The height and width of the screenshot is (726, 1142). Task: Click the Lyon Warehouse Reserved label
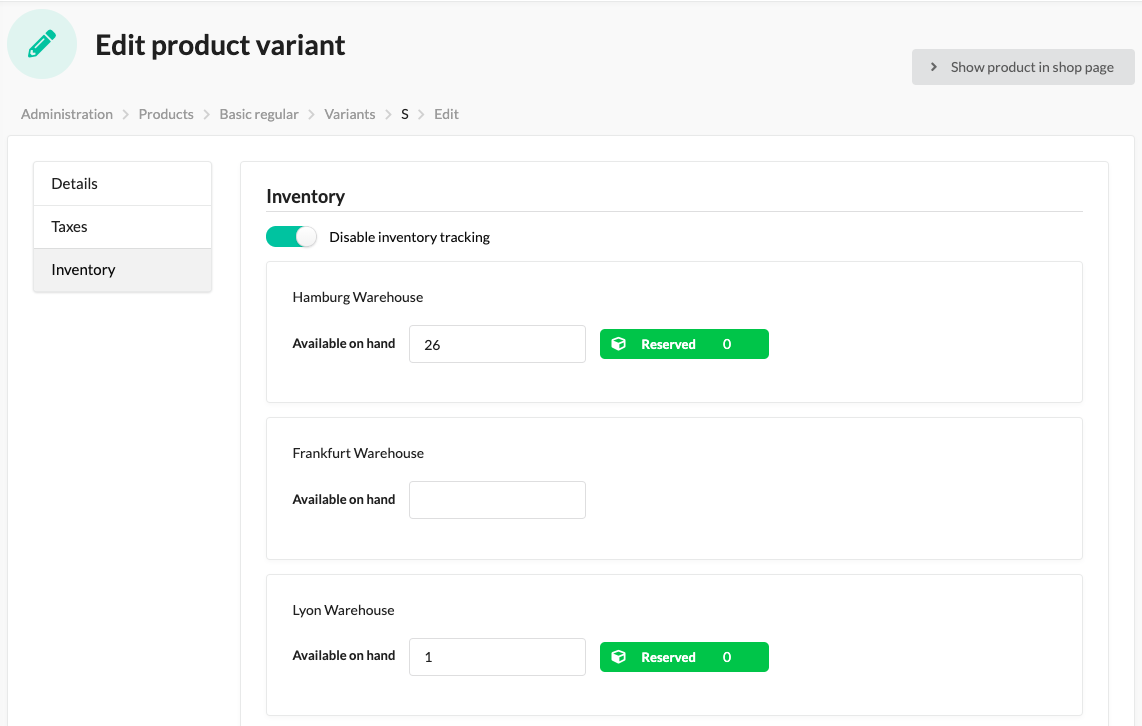(x=668, y=658)
